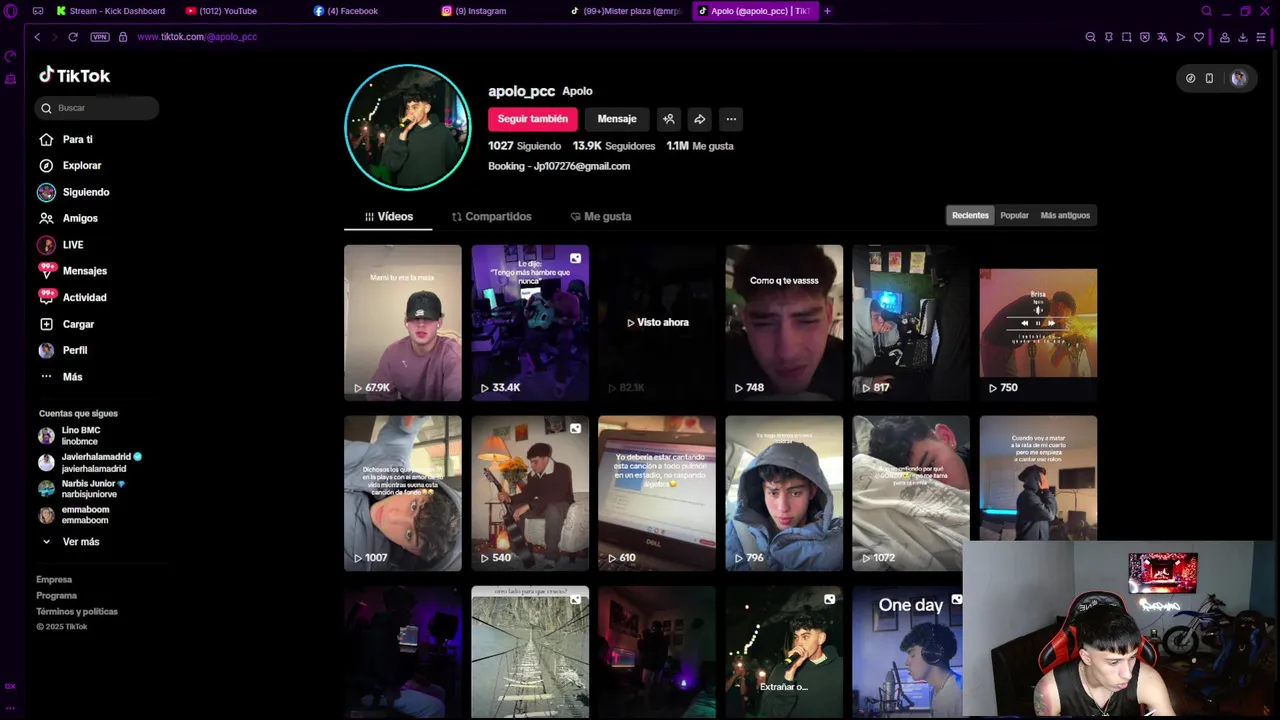
Task: View the 13.9K Seguidores list
Action: (x=614, y=146)
